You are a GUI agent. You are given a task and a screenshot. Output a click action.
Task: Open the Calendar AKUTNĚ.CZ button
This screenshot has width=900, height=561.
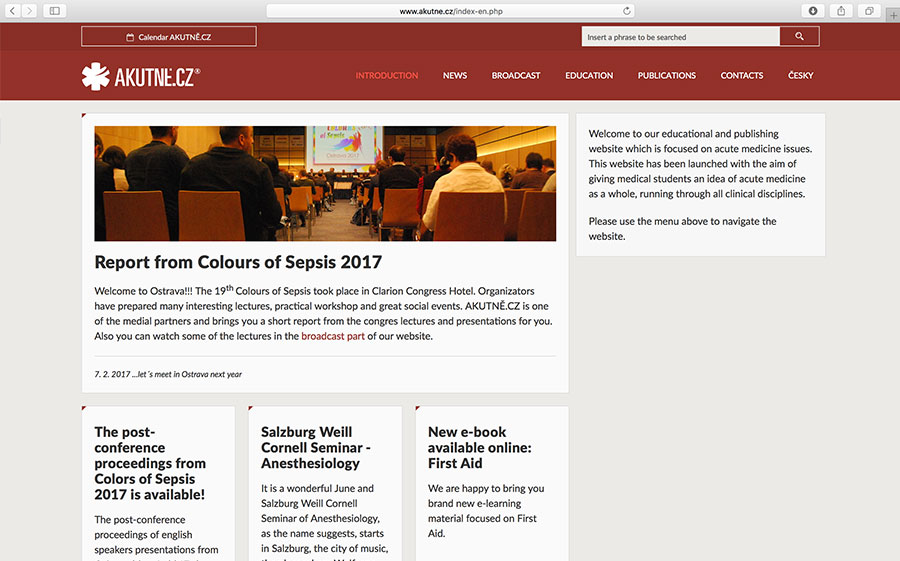coord(169,36)
